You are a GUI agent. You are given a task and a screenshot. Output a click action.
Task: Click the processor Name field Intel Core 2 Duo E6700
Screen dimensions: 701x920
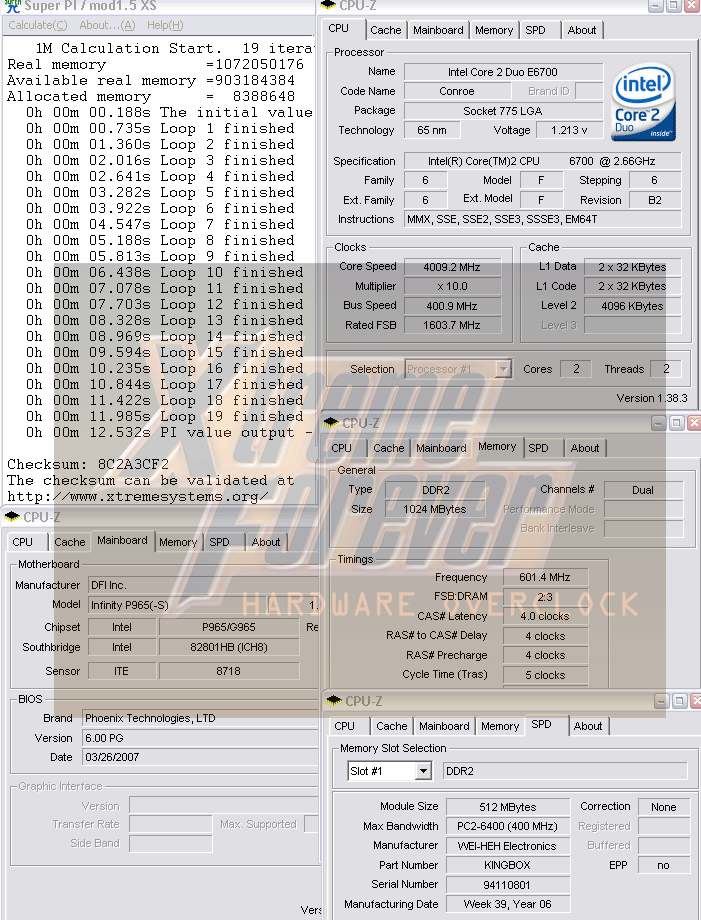click(x=503, y=72)
